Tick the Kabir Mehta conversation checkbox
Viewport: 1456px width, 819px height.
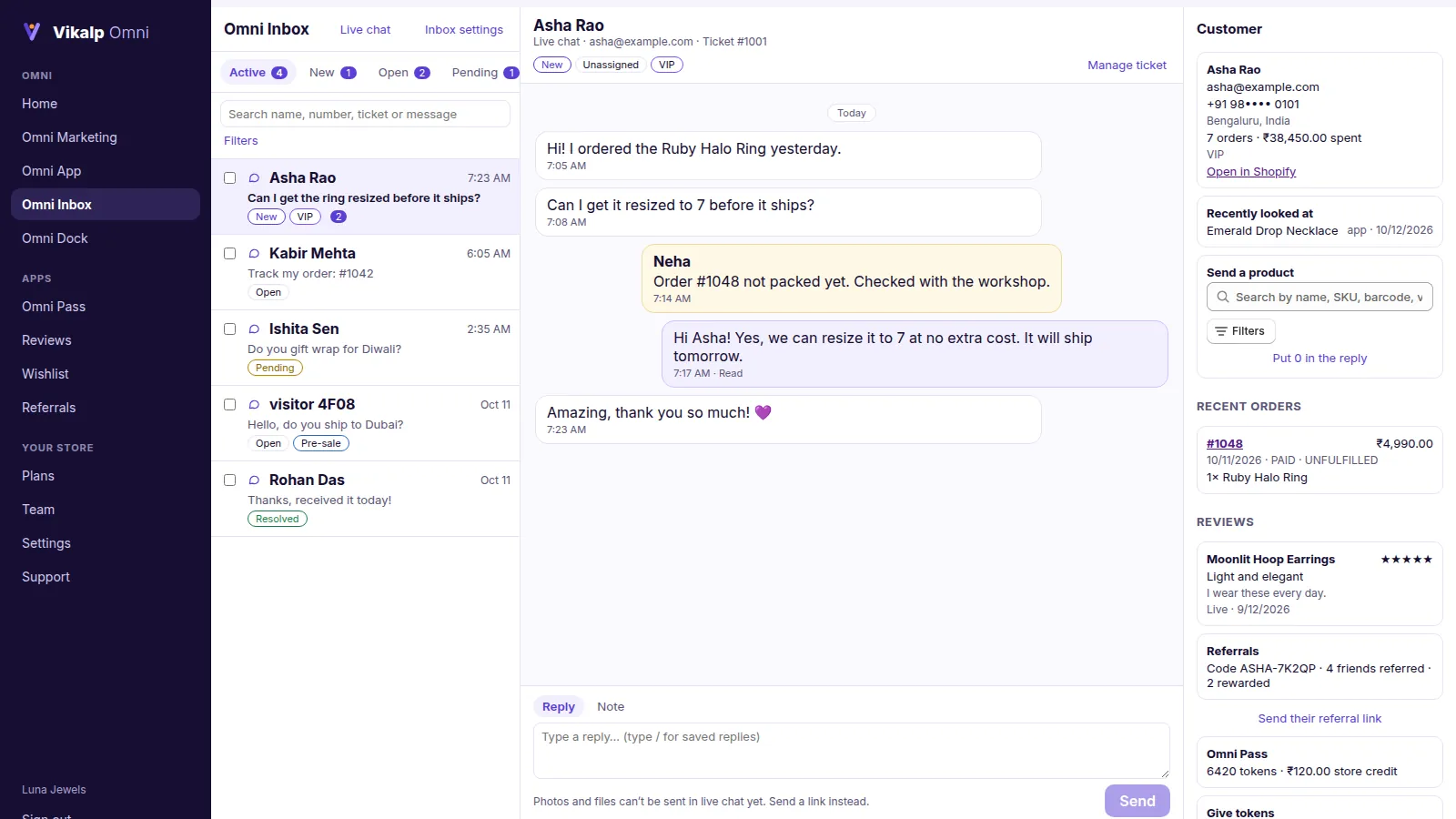pyautogui.click(x=230, y=254)
